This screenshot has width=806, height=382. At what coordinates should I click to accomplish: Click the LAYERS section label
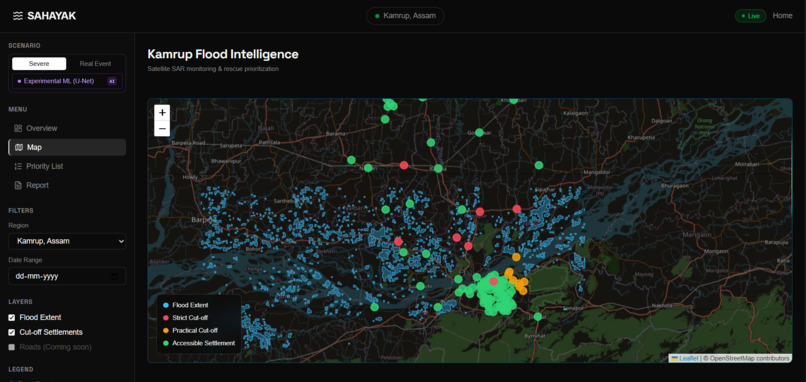coord(20,302)
